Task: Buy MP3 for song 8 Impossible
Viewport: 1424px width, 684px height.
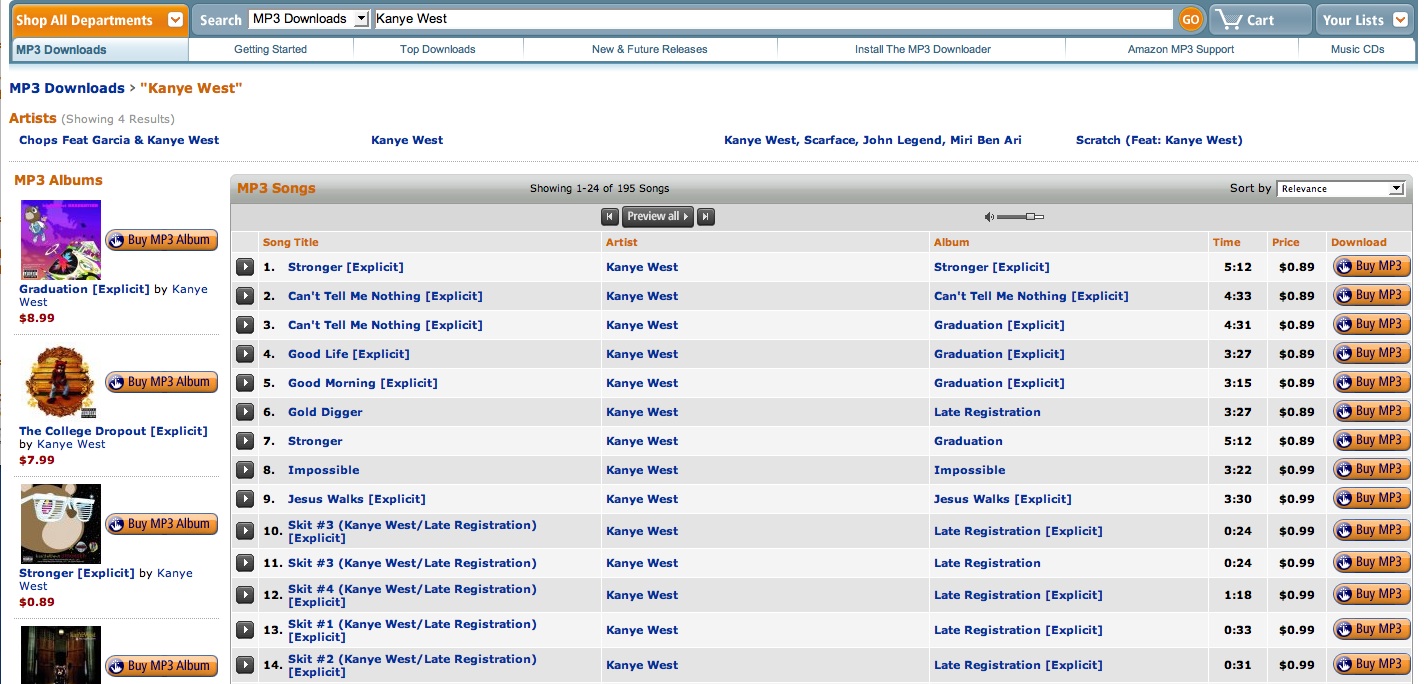Action: click(1371, 470)
